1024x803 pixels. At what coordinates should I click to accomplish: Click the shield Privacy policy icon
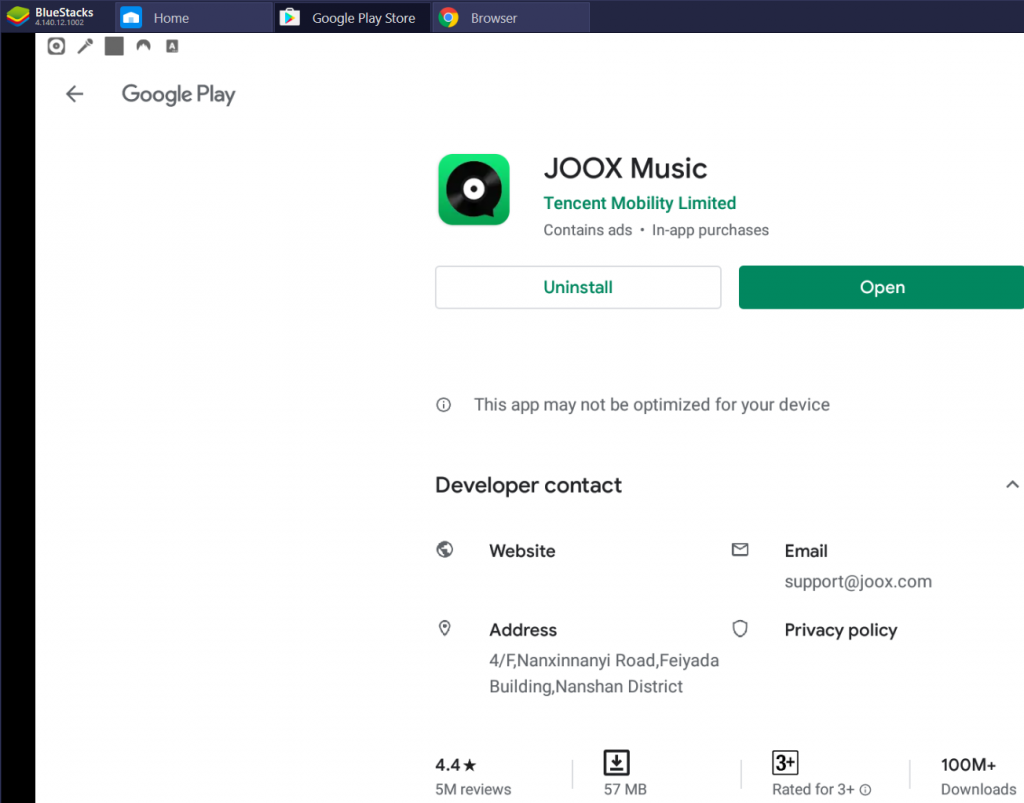tap(740, 629)
